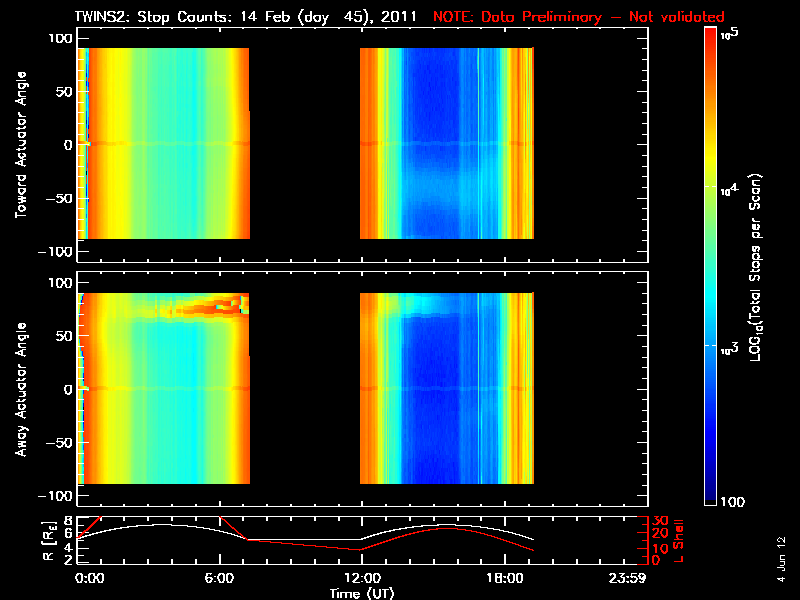
Task: Click the Toward panel blue data block after 12:00
Action: pyautogui.click(x=447, y=143)
